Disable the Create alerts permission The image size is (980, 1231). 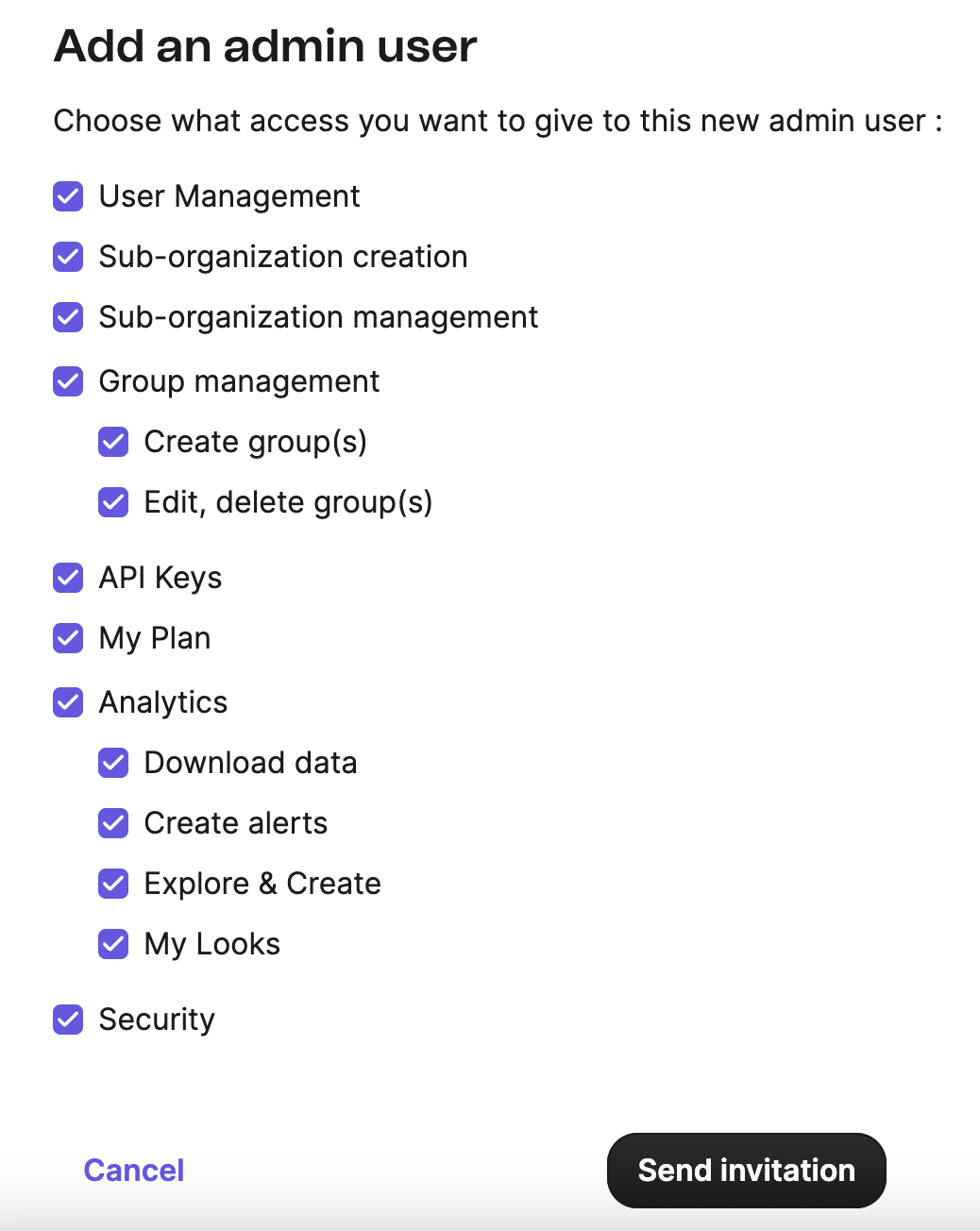click(x=113, y=823)
